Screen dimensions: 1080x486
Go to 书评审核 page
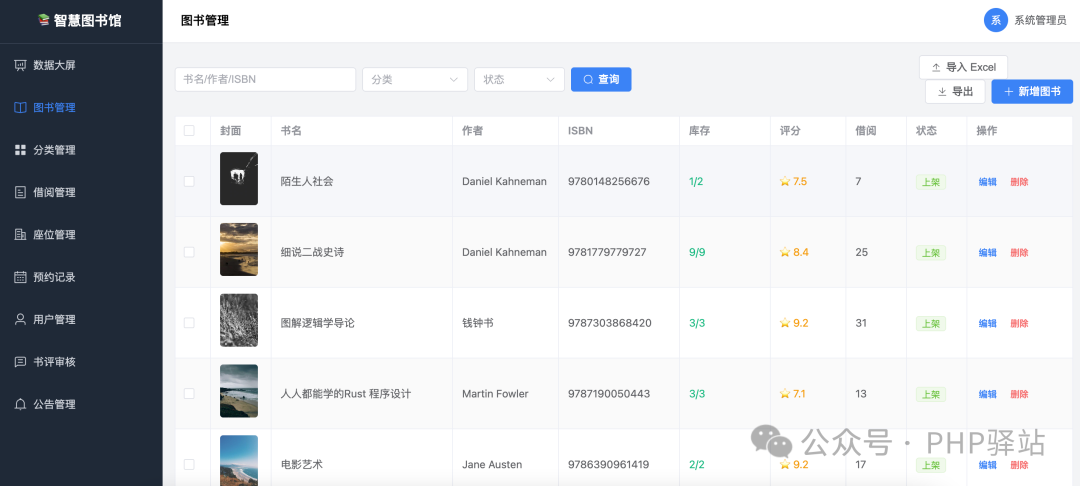(x=81, y=362)
